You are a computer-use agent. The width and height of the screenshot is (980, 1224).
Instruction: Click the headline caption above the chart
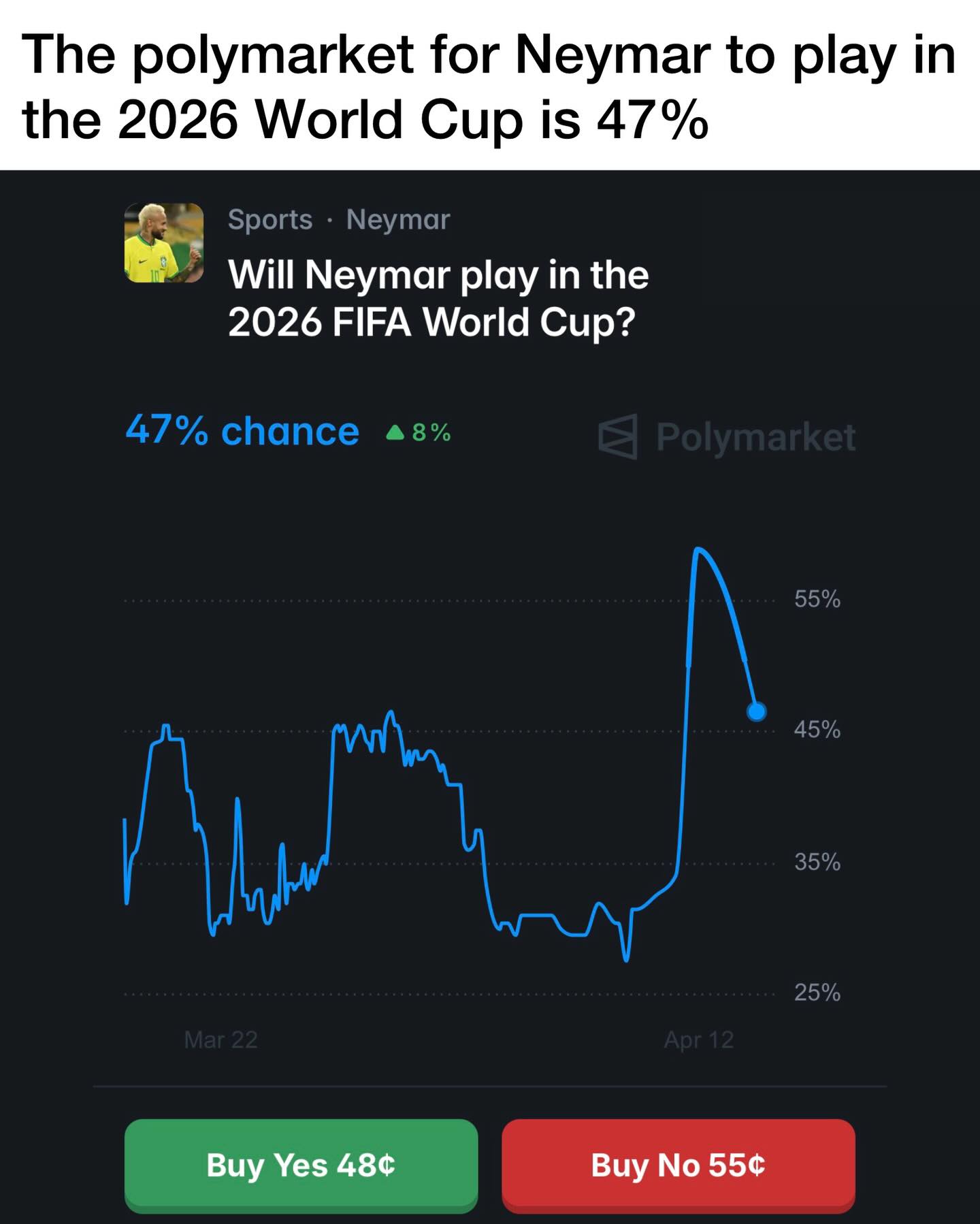(489, 86)
